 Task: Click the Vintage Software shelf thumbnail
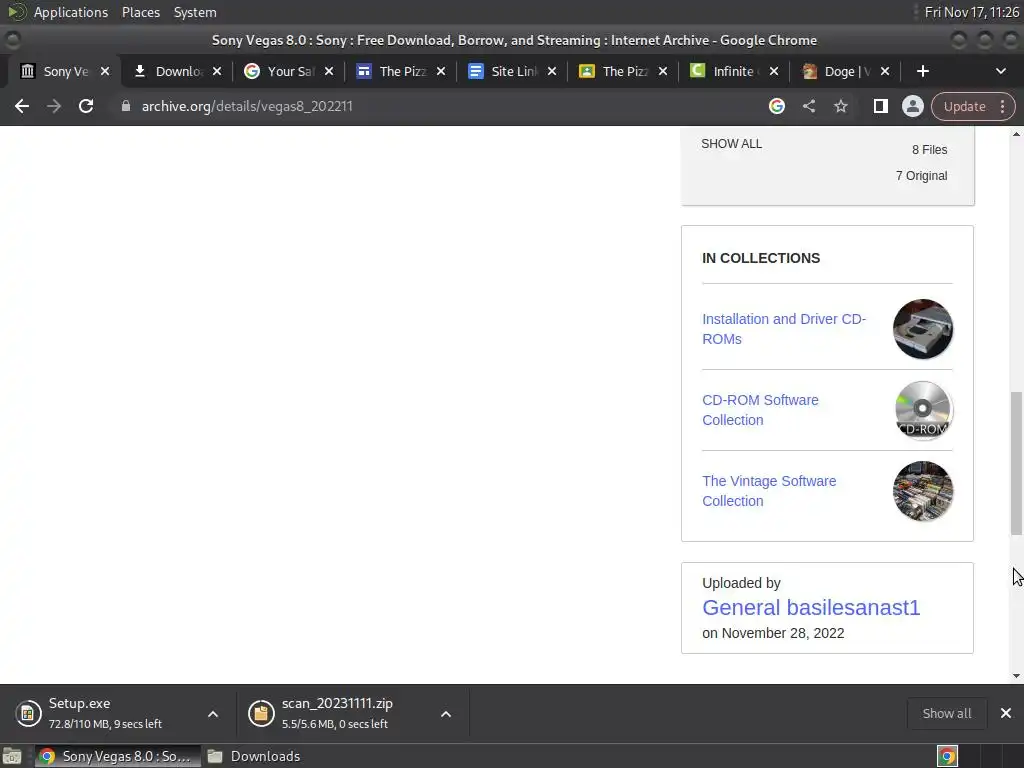[x=922, y=490]
